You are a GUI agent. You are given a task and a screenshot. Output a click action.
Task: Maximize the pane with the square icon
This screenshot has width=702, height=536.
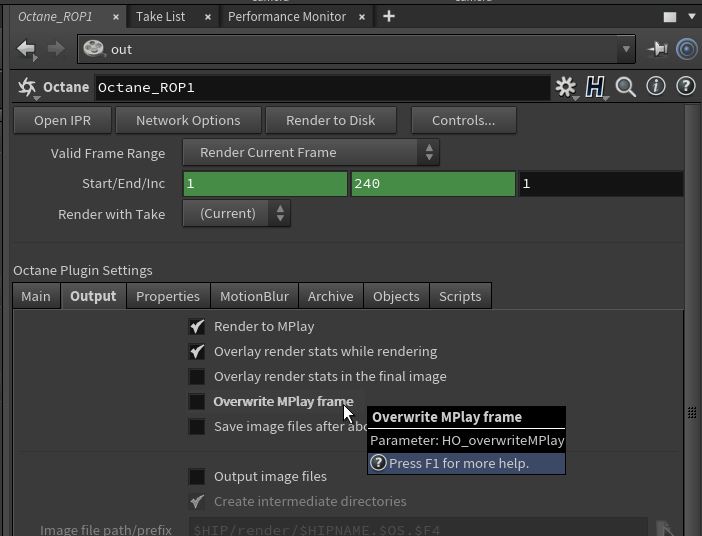tap(670, 17)
